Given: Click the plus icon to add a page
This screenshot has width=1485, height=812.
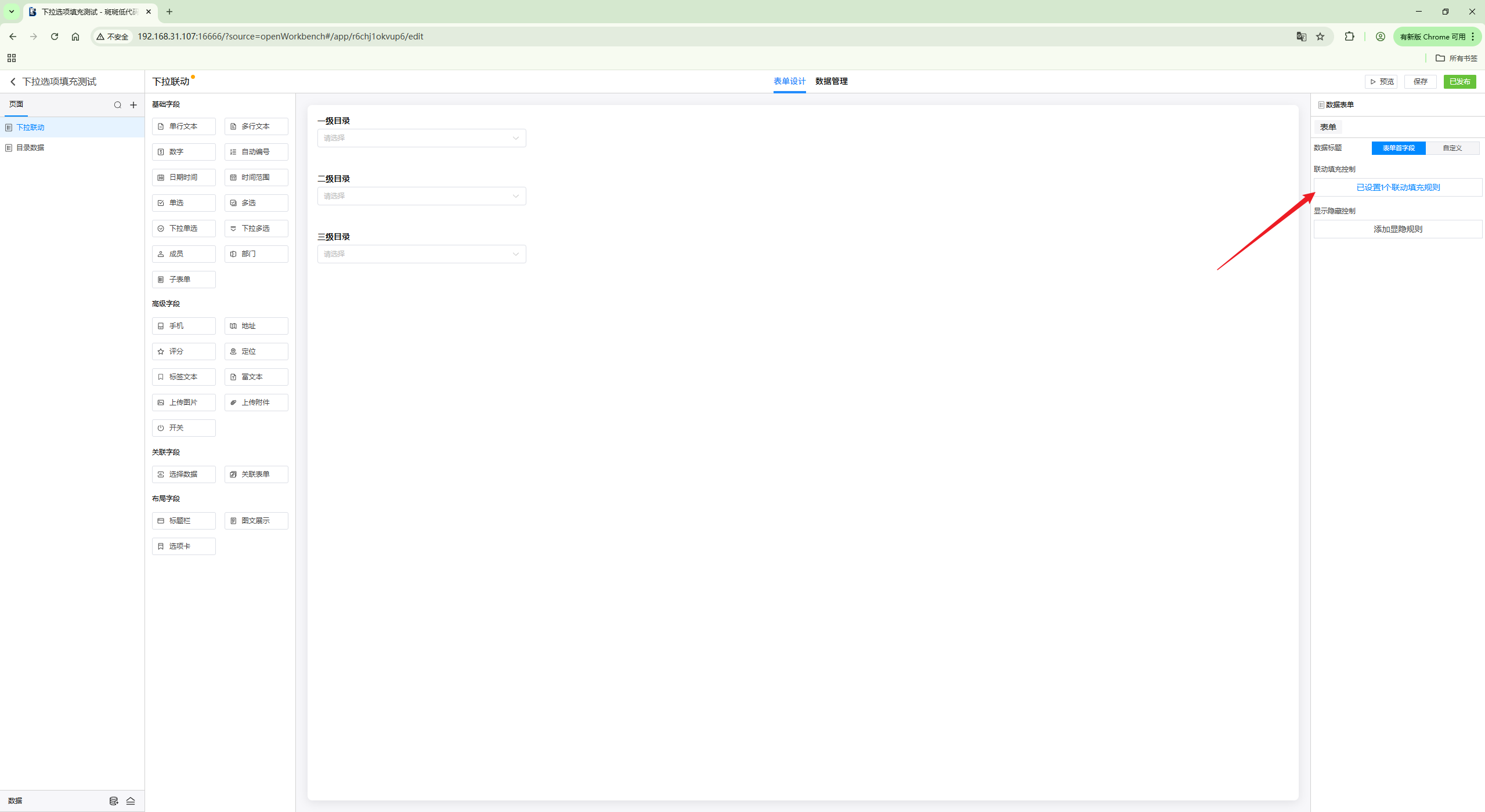Looking at the screenshot, I should pos(133,105).
